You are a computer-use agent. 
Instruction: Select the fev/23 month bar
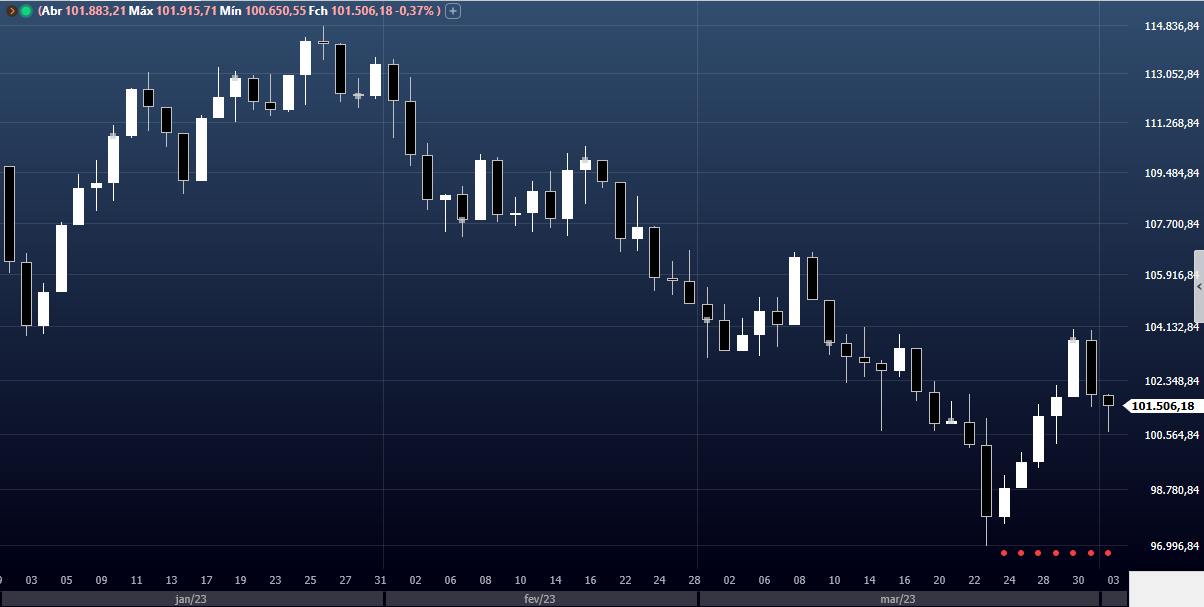click(x=540, y=599)
